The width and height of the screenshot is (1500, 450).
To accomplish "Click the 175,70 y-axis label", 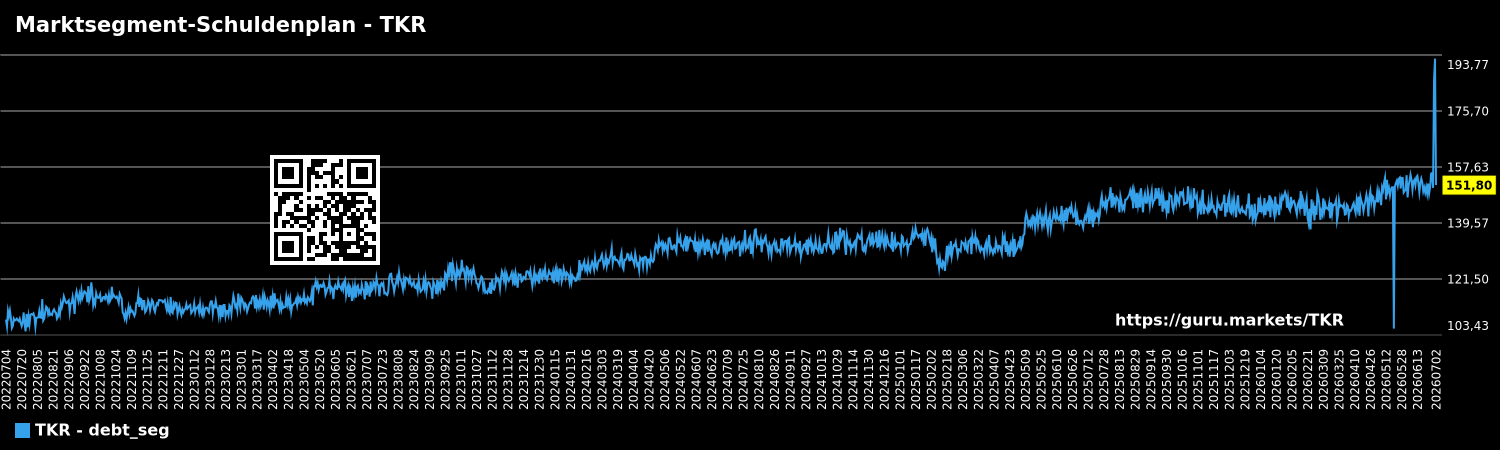I will (1467, 111).
